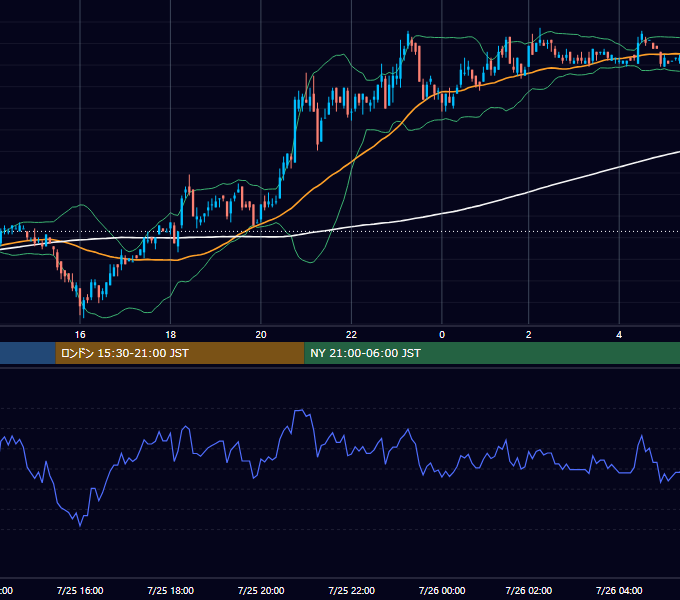Click the 7/26 00:00 time label
680x600 pixels.
coord(442,590)
